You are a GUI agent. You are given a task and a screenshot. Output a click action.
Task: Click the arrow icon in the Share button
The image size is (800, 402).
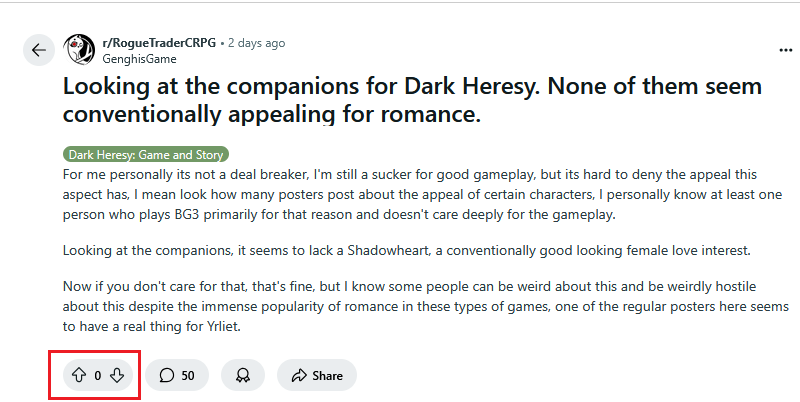point(298,376)
